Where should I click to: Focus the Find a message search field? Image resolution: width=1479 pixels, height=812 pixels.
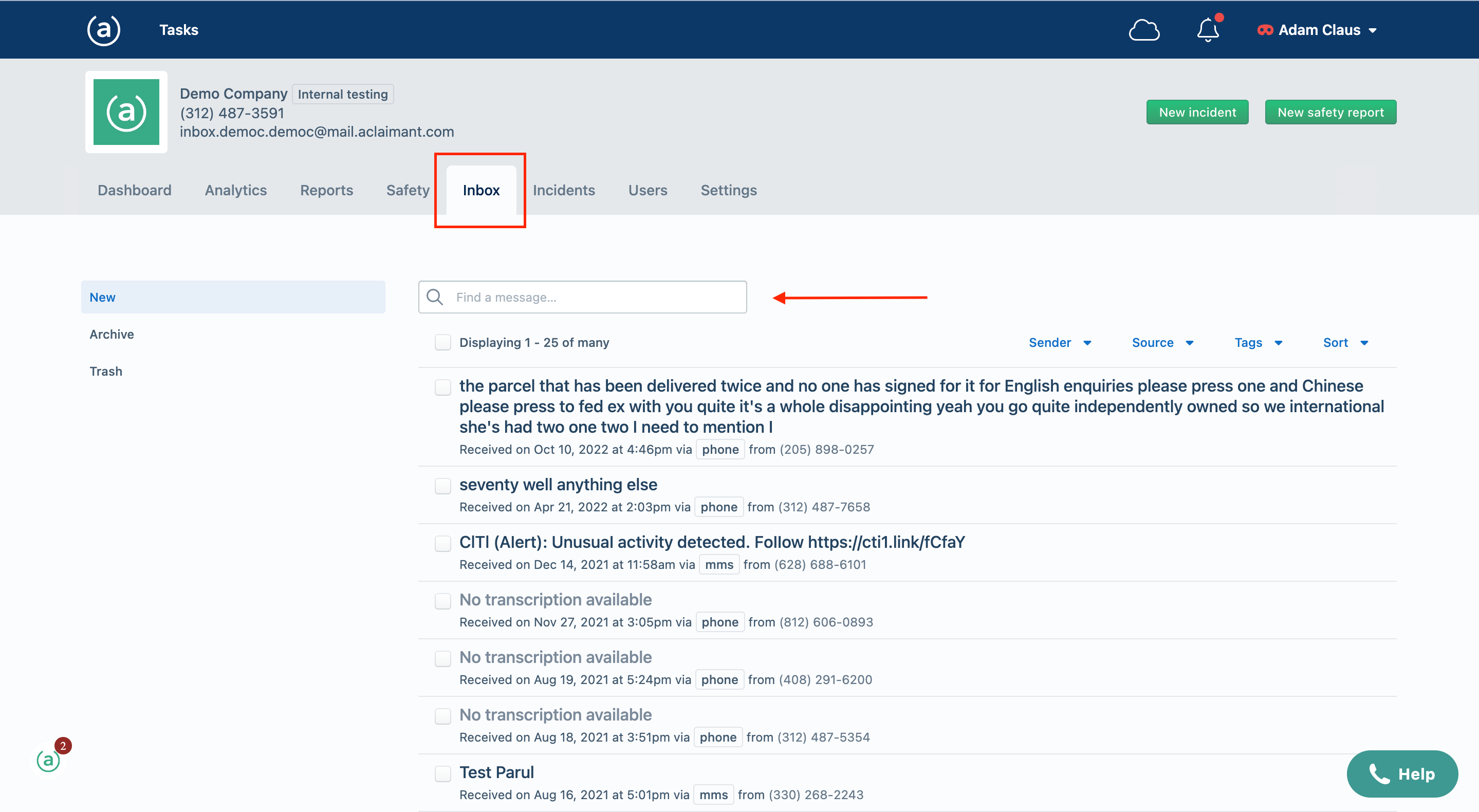point(582,297)
